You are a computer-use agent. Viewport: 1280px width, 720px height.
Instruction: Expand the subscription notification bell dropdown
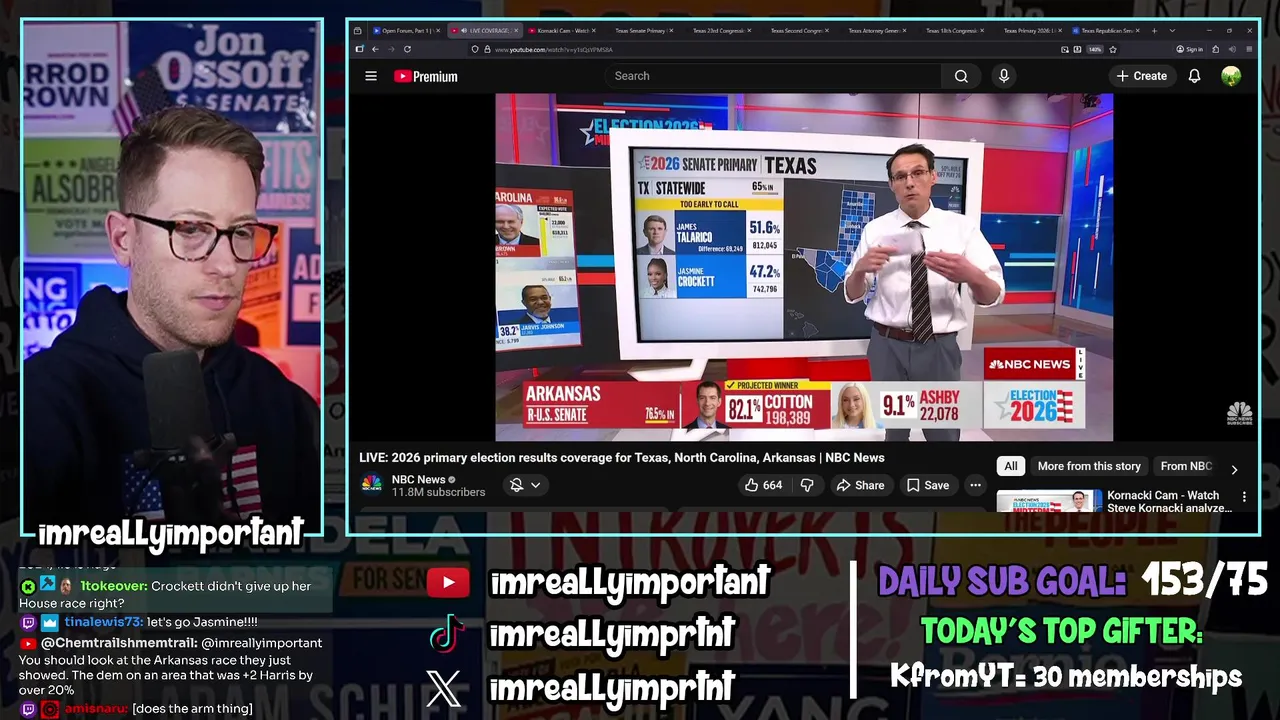[525, 485]
